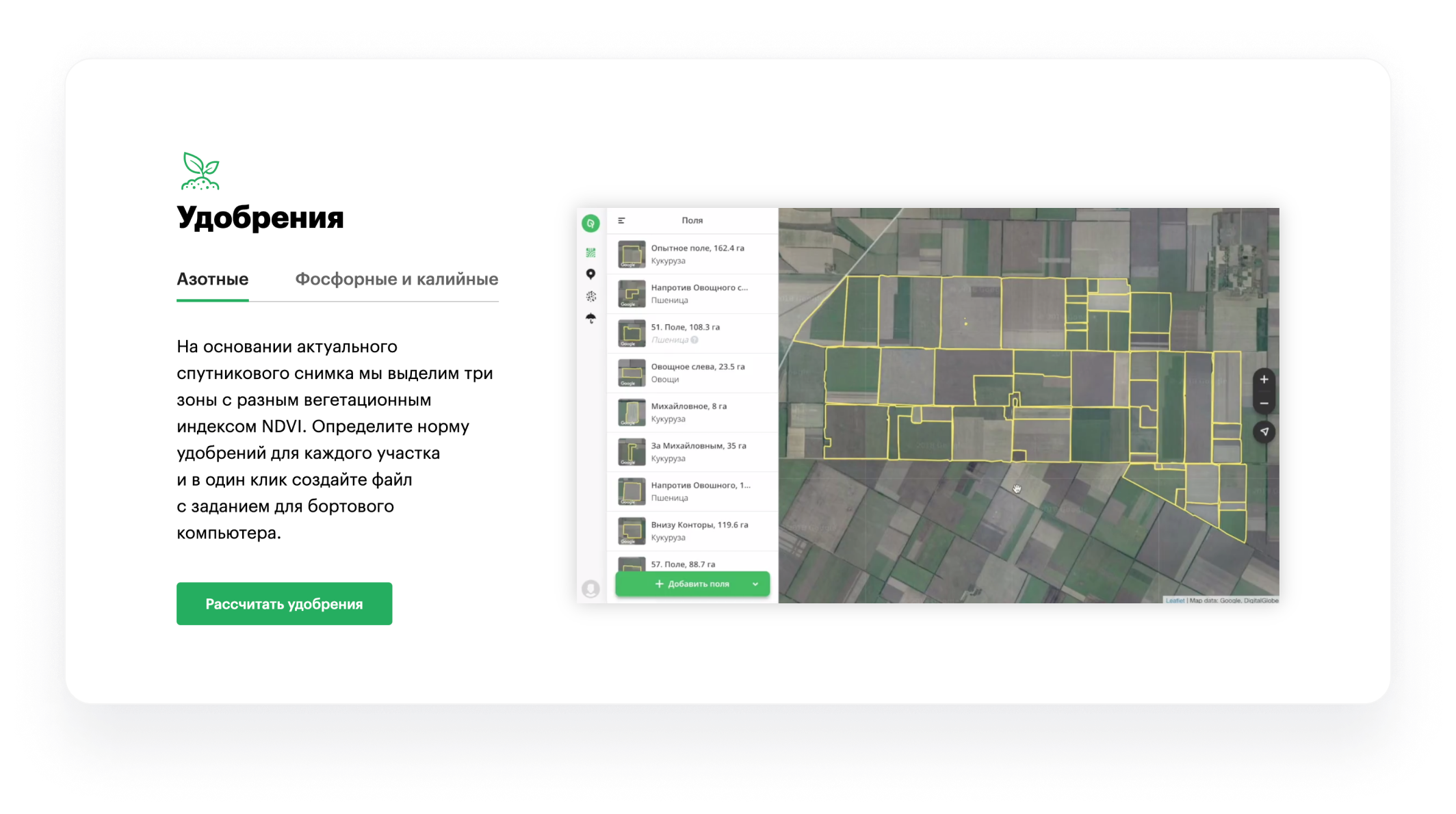Screen dimensions: 1456x814
Task: Click the Поля panel title
Action: [692, 220]
